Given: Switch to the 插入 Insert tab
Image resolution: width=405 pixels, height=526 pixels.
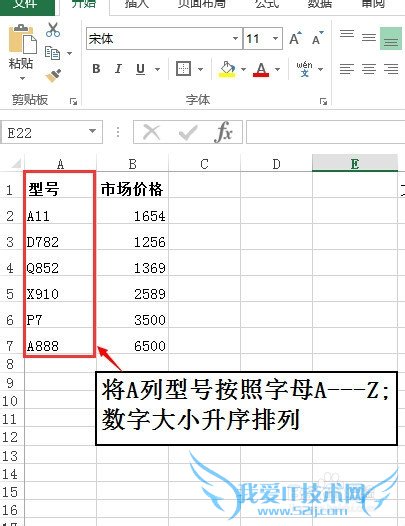Looking at the screenshot, I should pyautogui.click(x=136, y=5).
